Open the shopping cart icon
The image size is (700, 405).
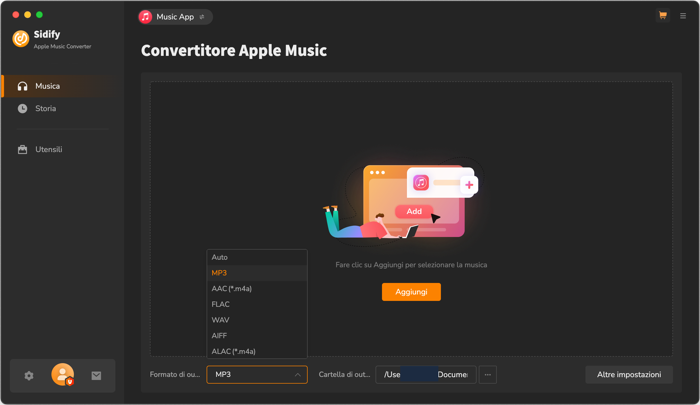click(x=662, y=16)
